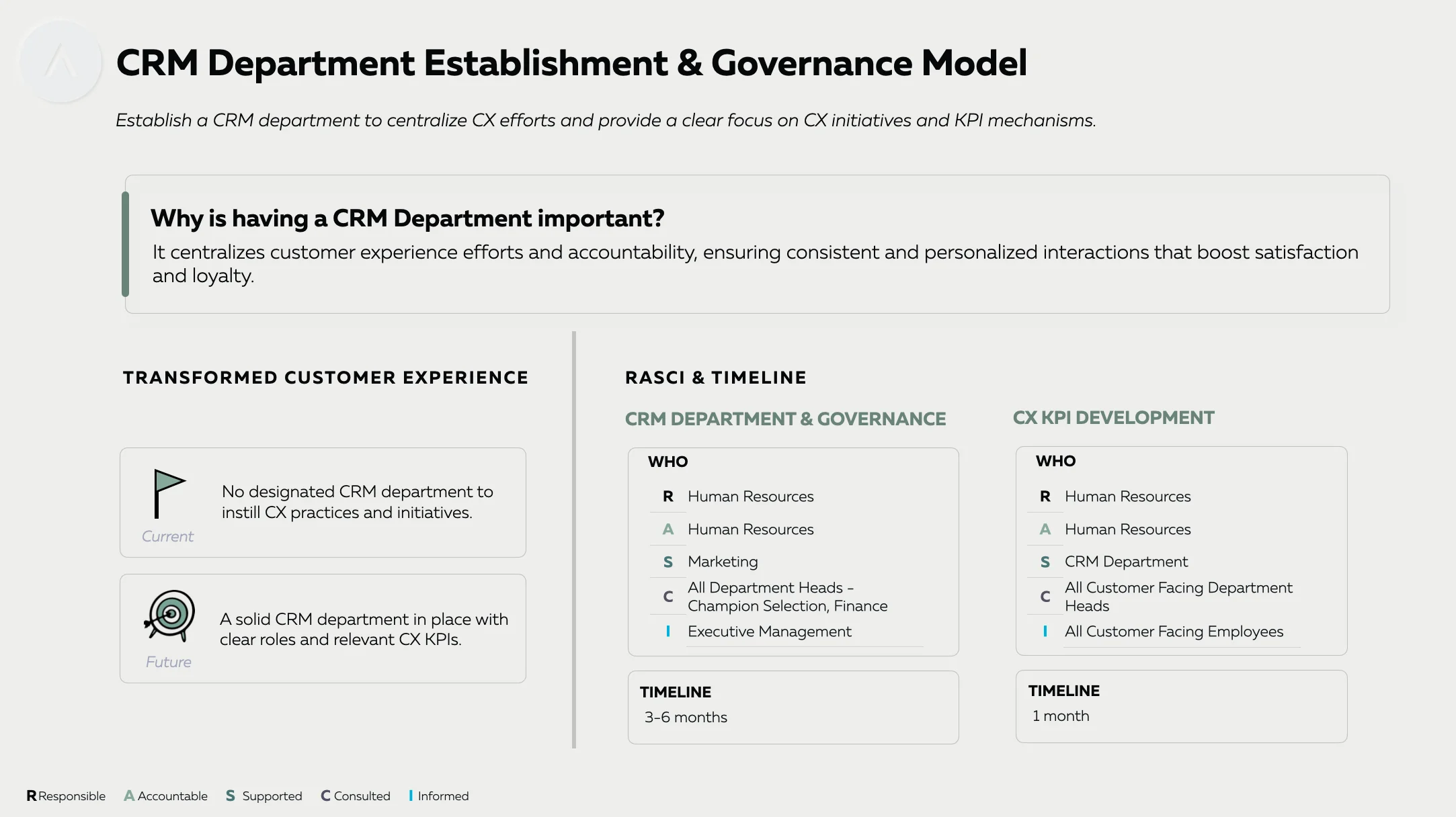
Task: Click the No designated CRM department text
Action: tap(358, 502)
